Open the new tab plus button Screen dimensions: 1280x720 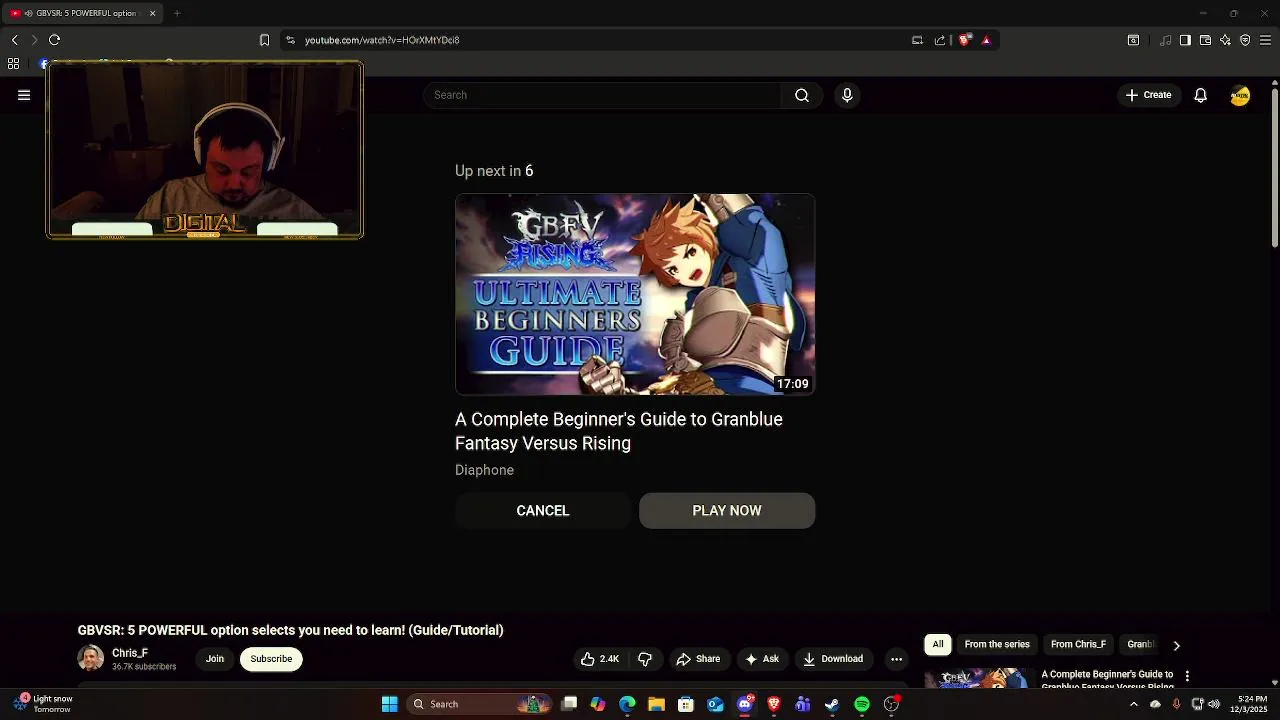click(x=177, y=13)
